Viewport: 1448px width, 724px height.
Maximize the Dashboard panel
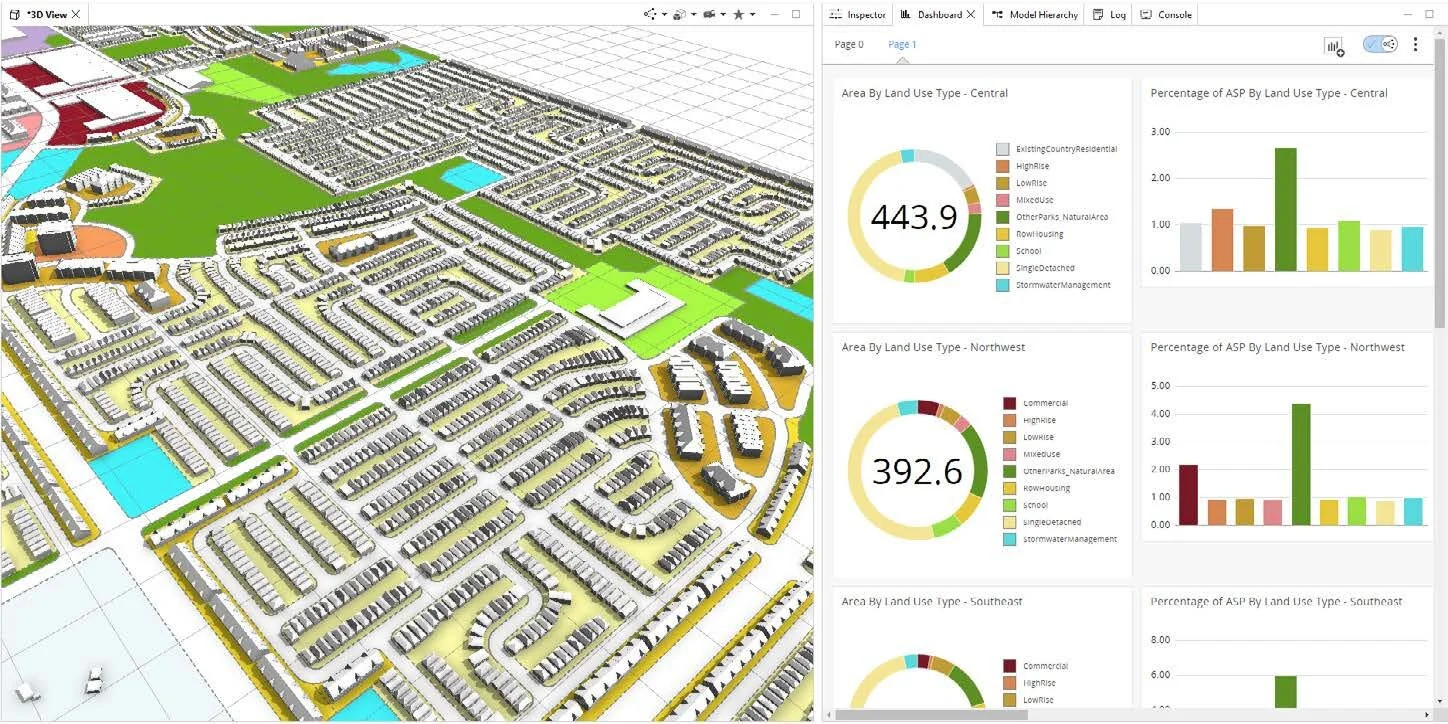point(1431,14)
